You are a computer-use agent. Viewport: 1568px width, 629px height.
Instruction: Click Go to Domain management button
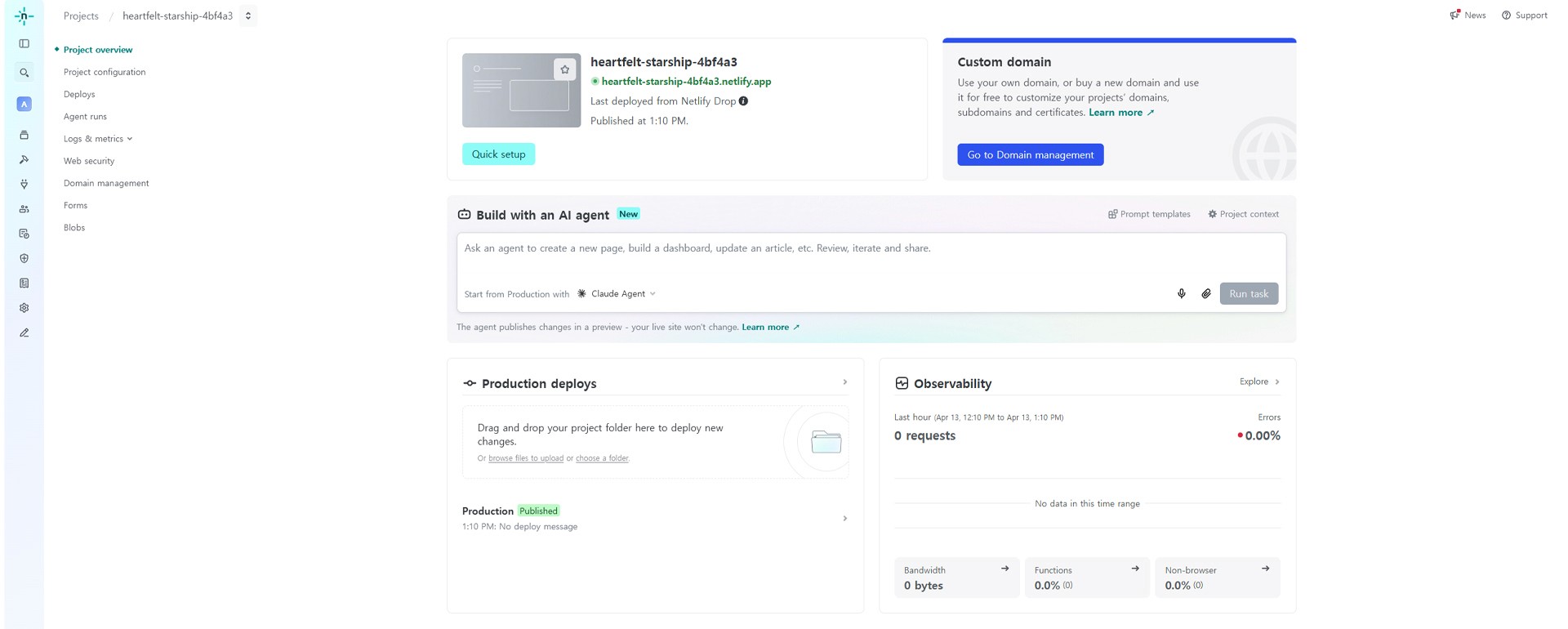coord(1030,155)
